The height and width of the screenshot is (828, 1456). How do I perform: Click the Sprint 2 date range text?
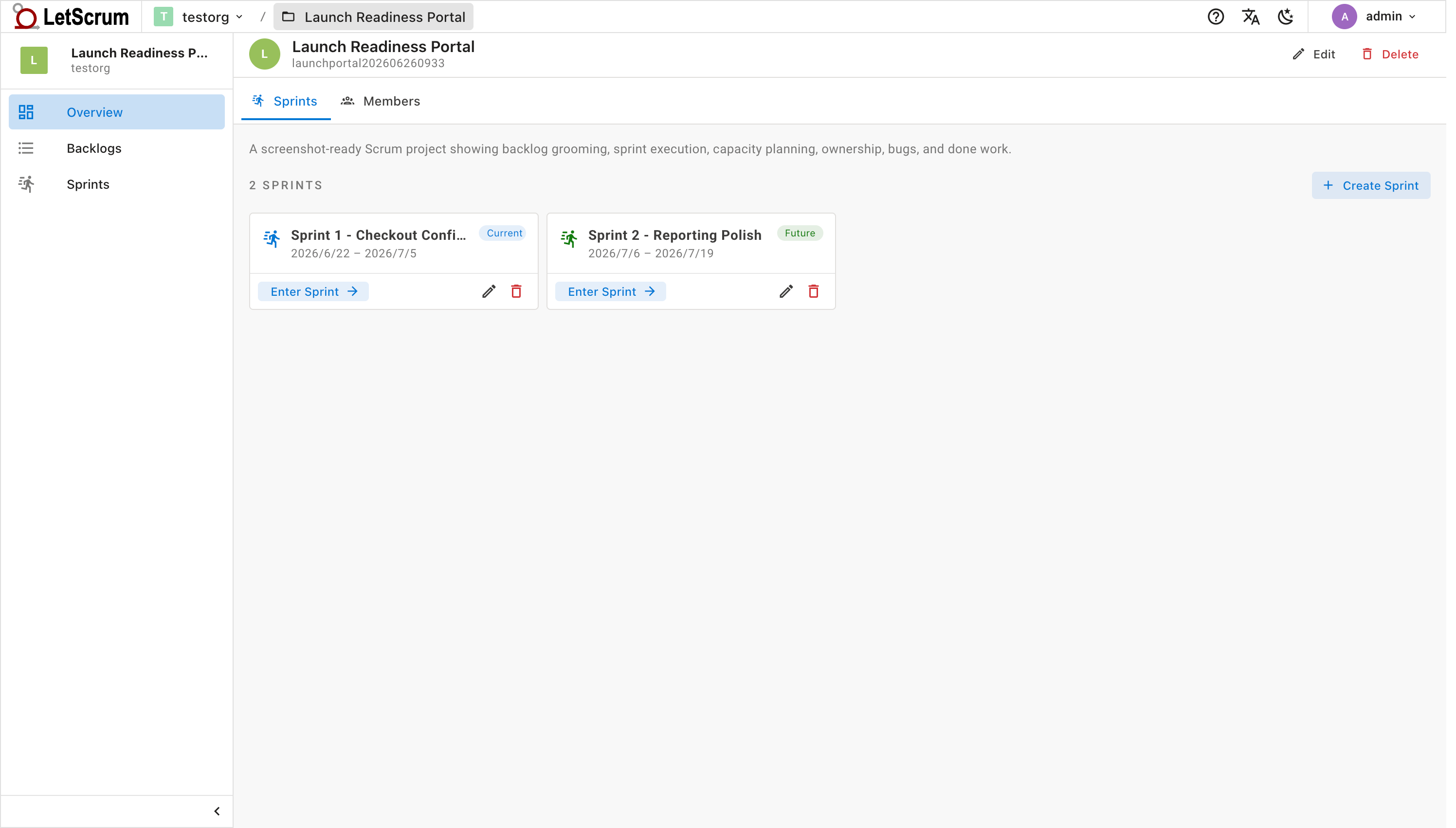(651, 253)
